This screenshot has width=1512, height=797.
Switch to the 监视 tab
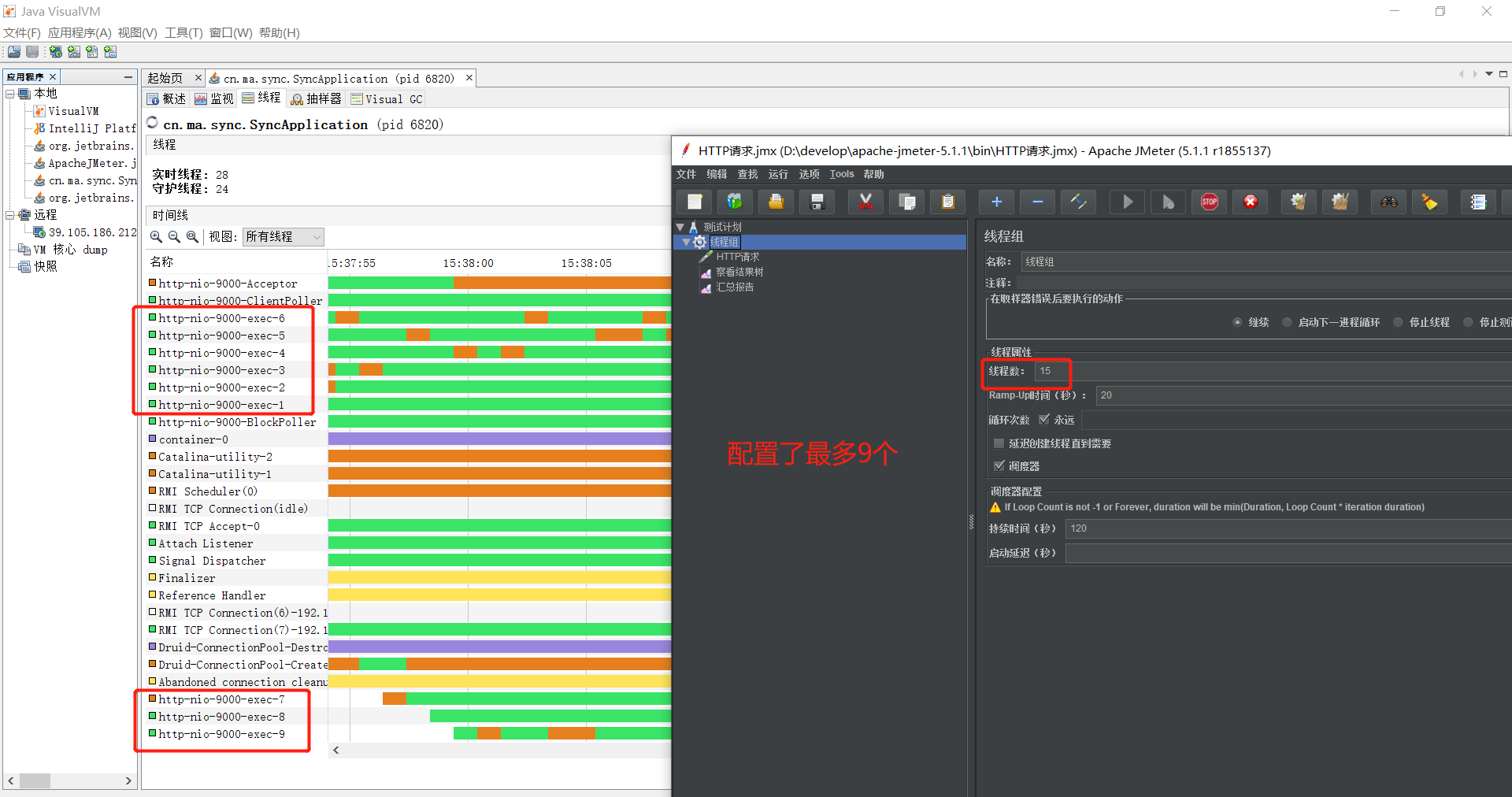214,98
